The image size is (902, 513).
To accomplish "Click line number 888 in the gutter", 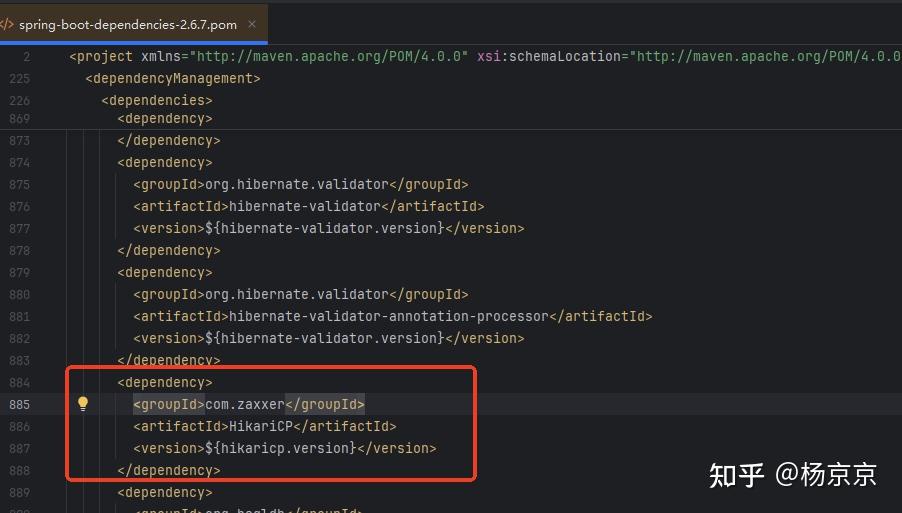I will [19, 470].
